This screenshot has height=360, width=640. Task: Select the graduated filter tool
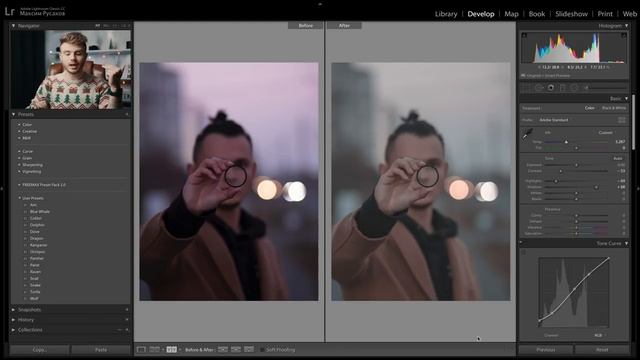(562, 87)
